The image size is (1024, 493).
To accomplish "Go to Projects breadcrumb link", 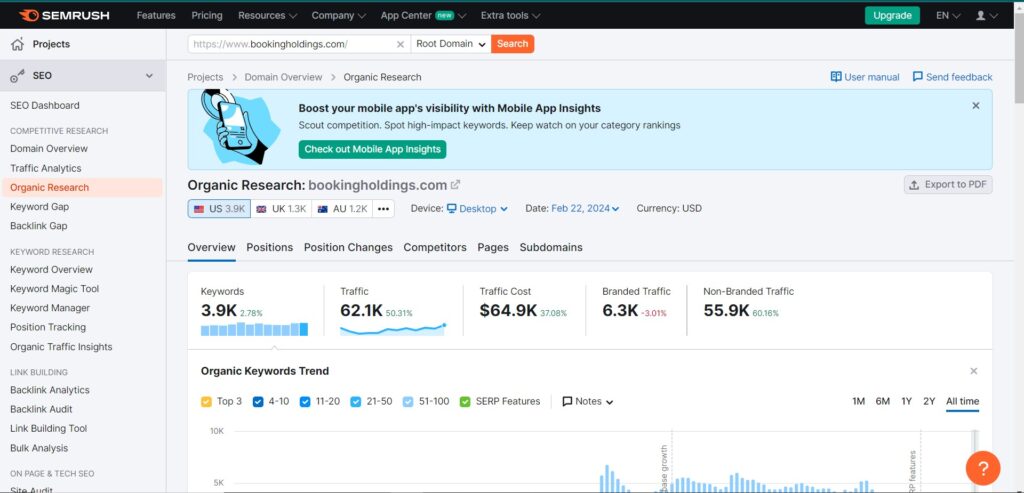I will [205, 77].
